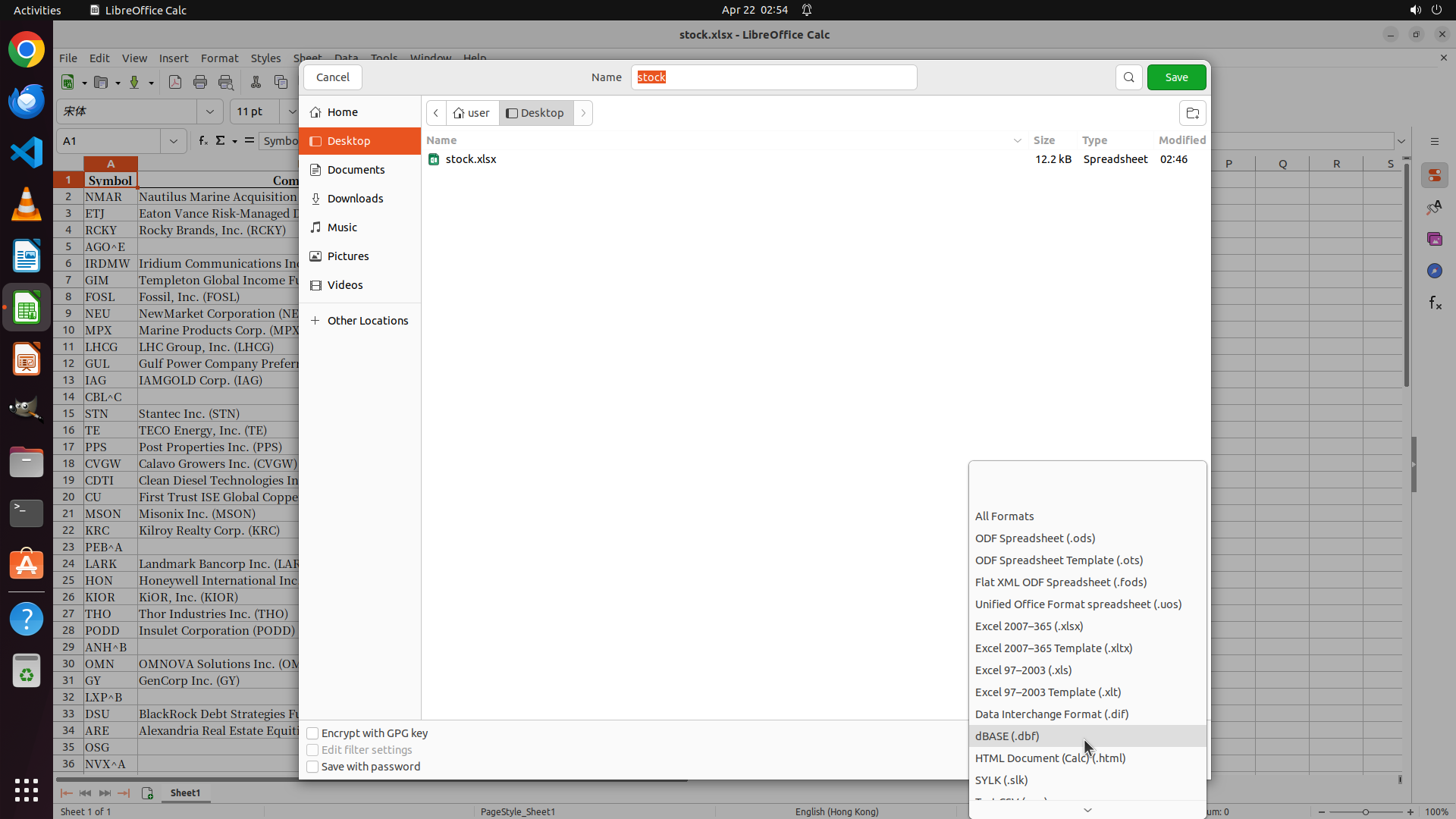Toggle Edit filter settings checkbox
The width and height of the screenshot is (1456, 819).
(312, 750)
